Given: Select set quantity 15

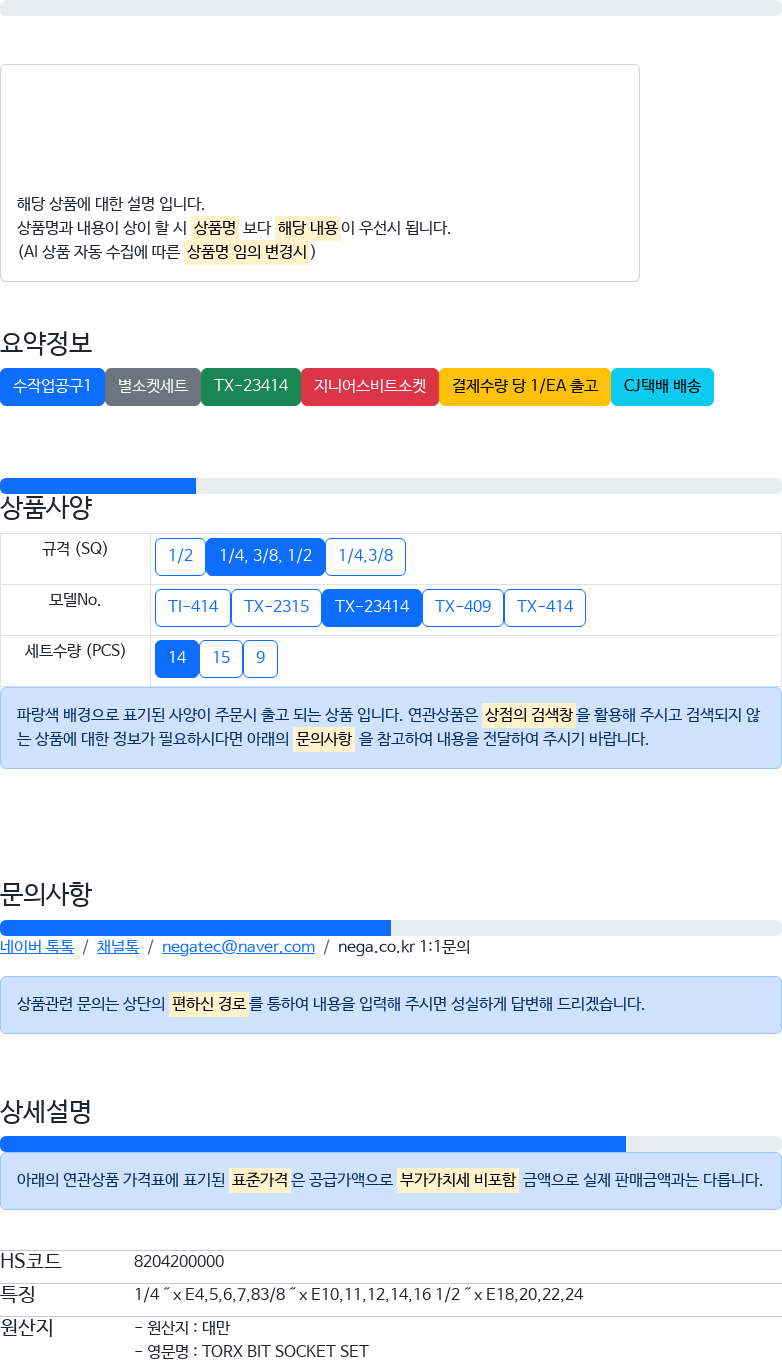Looking at the screenshot, I should point(221,659).
